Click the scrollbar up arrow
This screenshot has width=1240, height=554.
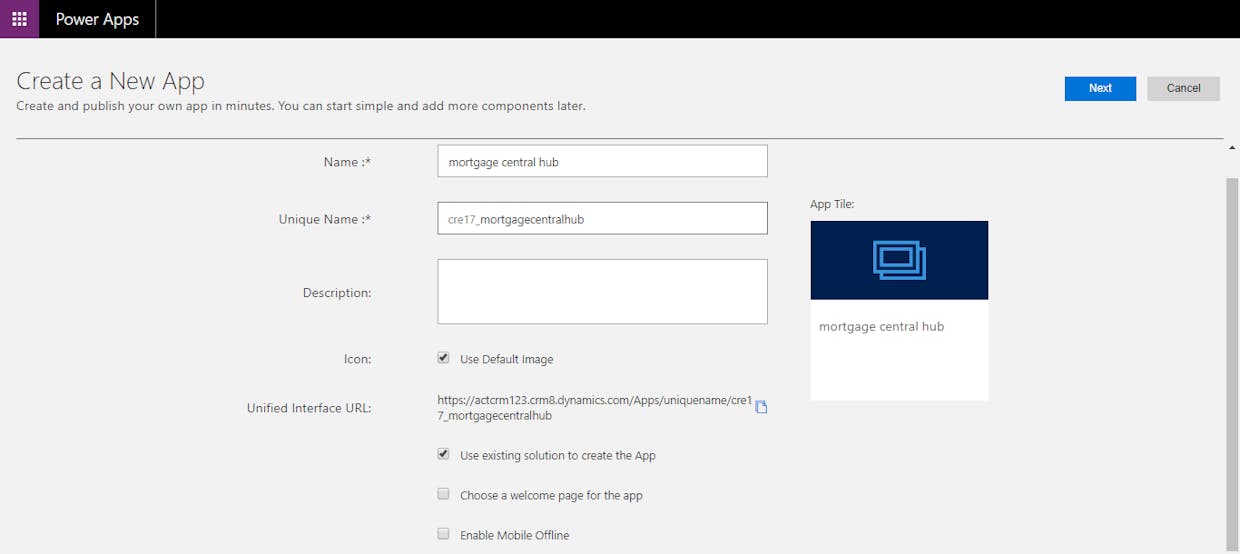pos(1232,147)
